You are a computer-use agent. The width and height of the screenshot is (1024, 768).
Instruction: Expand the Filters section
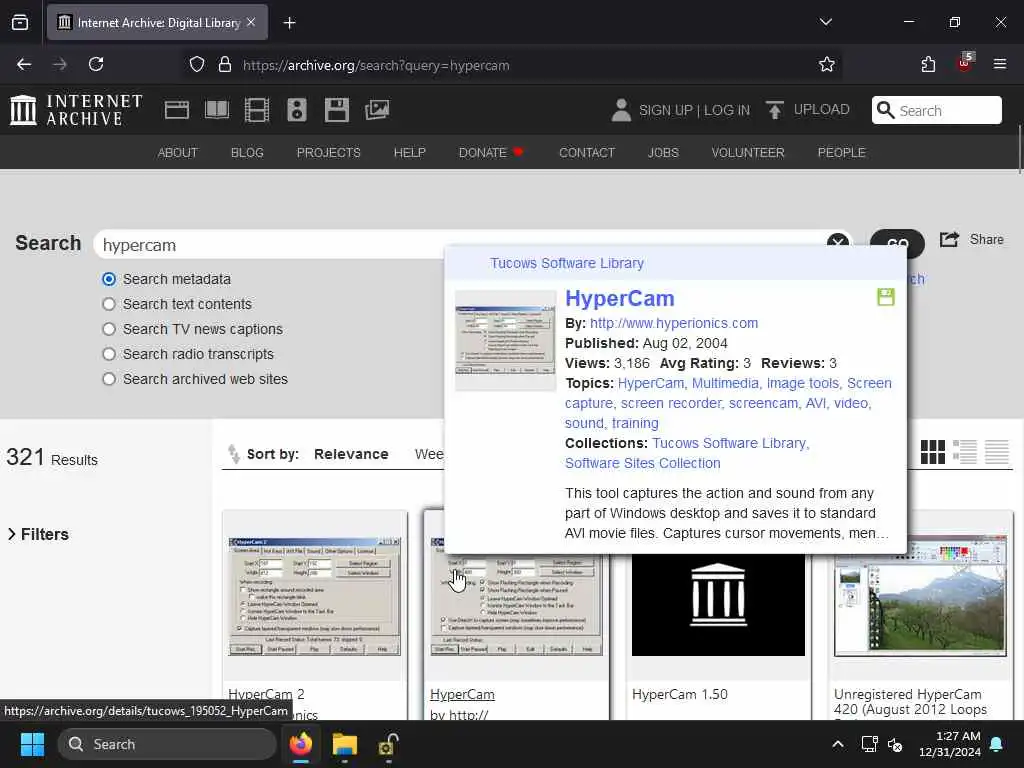[x=38, y=534]
